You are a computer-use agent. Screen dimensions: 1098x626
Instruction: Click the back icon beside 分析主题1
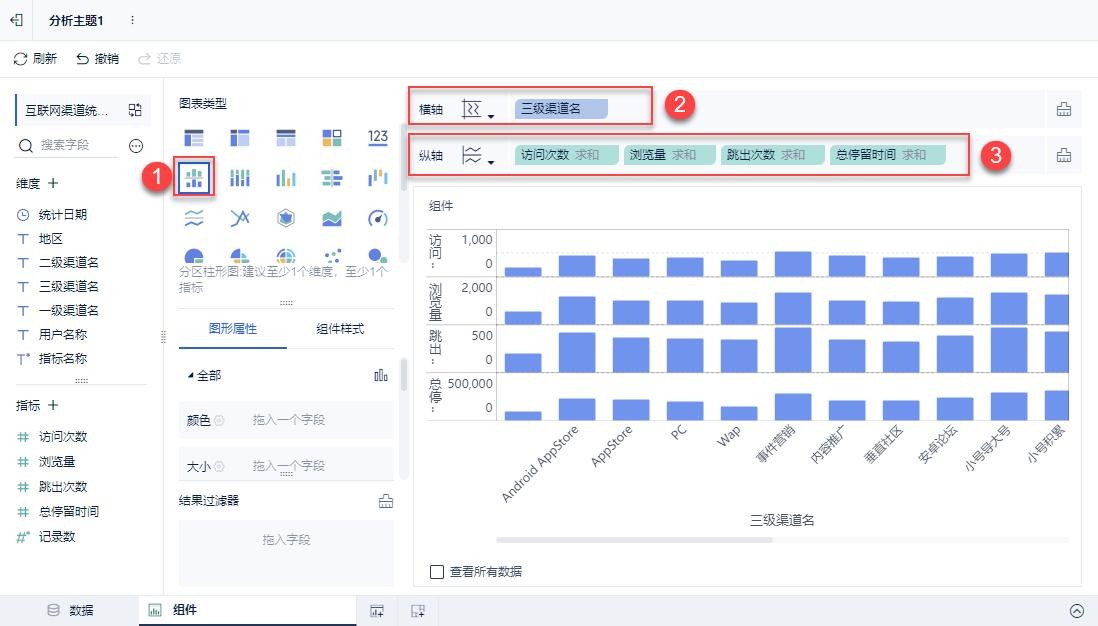[16, 20]
